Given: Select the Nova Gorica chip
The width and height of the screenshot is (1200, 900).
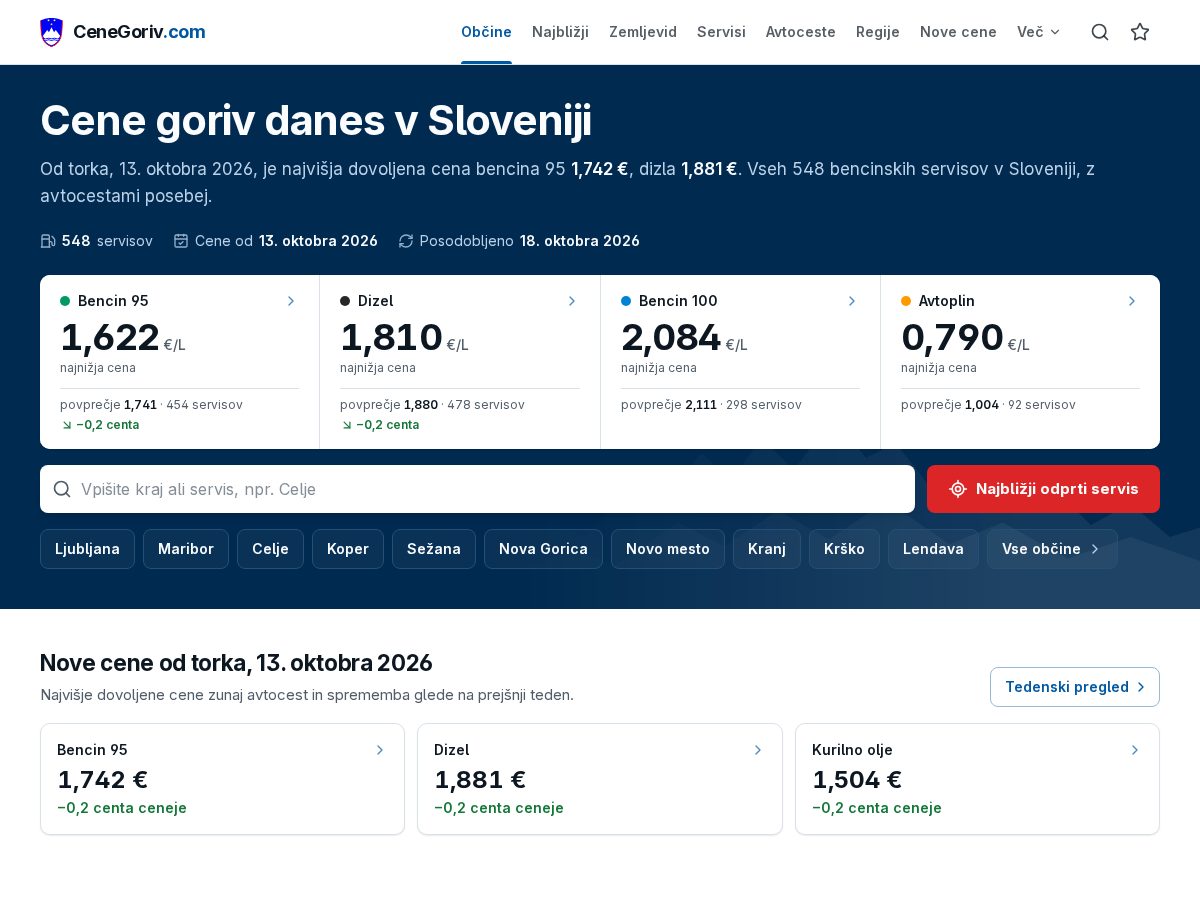Looking at the screenshot, I should pos(543,549).
